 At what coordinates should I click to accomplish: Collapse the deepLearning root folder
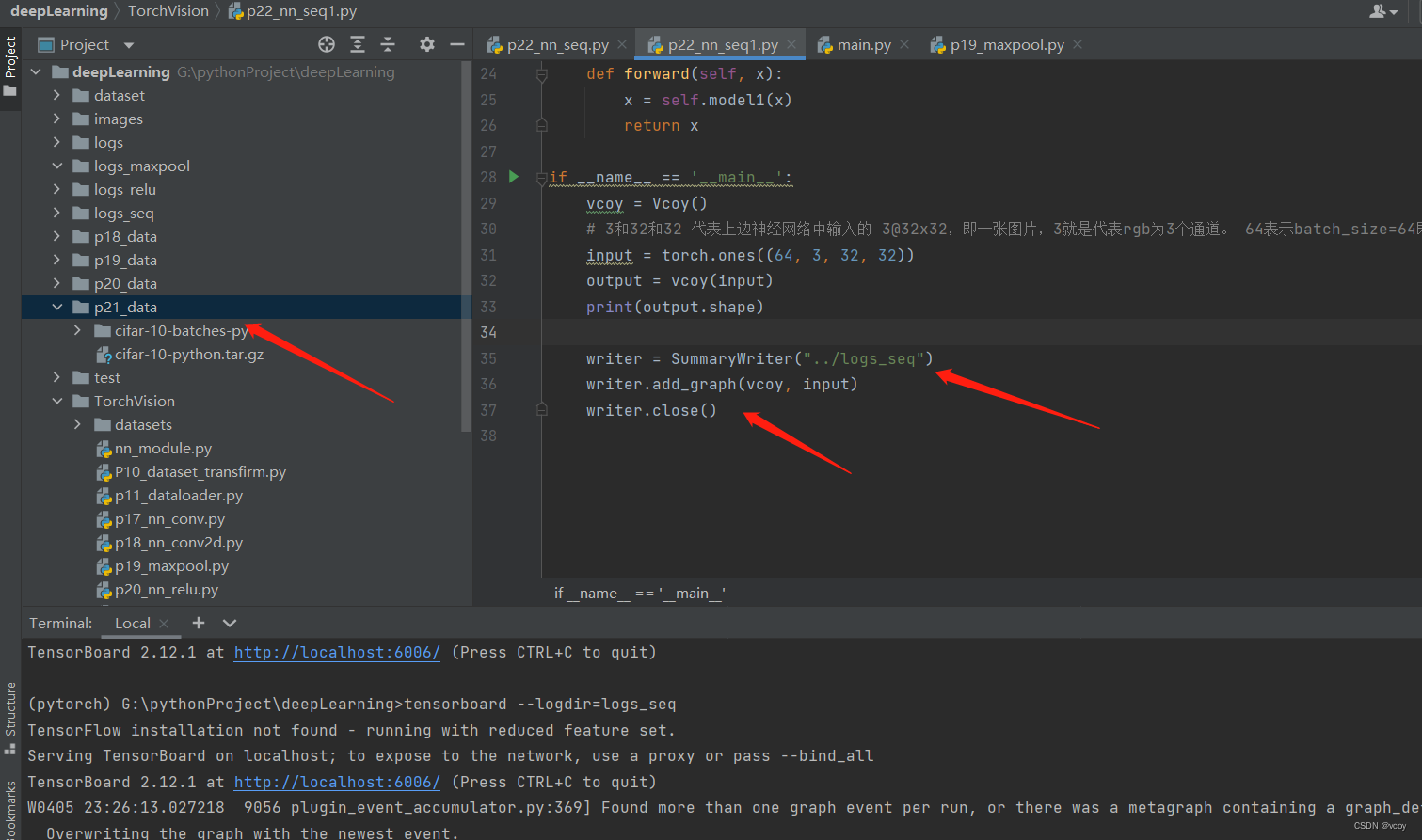point(36,71)
